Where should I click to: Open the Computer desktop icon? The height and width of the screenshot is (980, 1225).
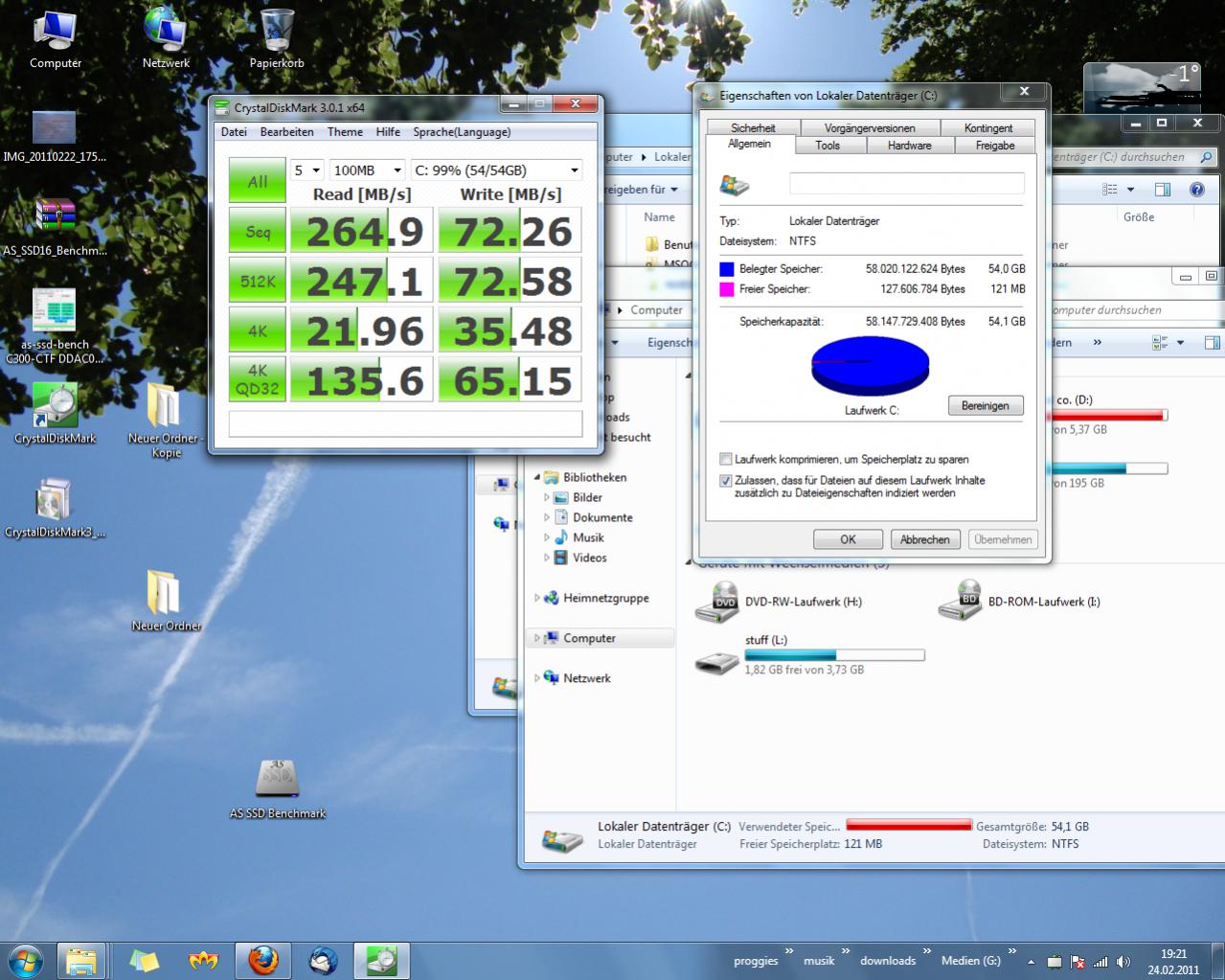56,38
